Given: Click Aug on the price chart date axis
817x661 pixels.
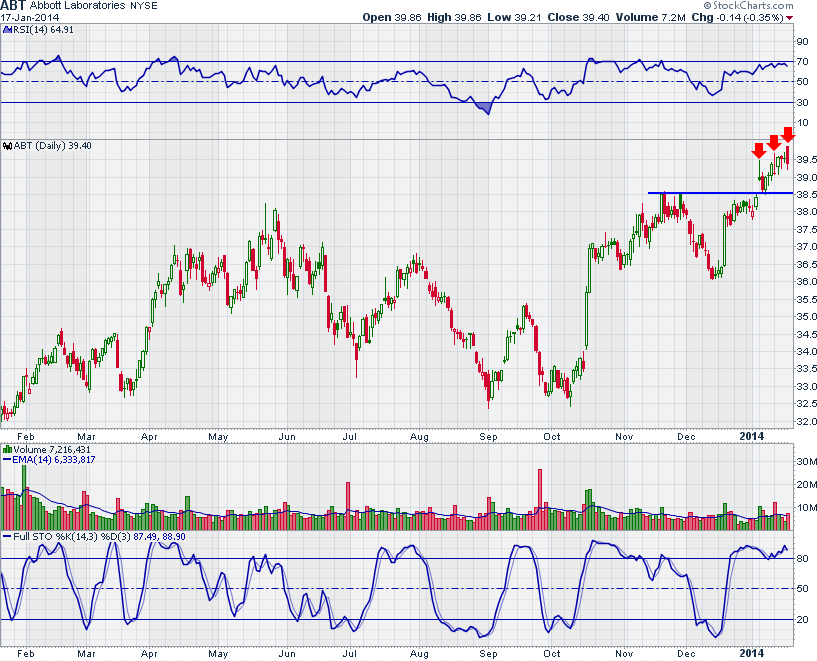Looking at the screenshot, I should point(419,436).
